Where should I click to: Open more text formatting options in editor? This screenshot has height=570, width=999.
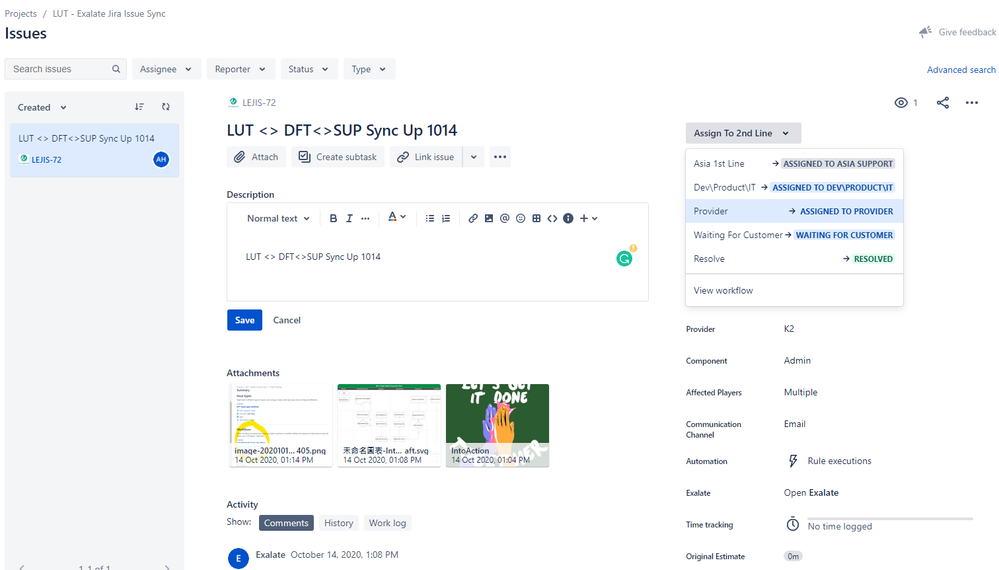[x=365, y=218]
